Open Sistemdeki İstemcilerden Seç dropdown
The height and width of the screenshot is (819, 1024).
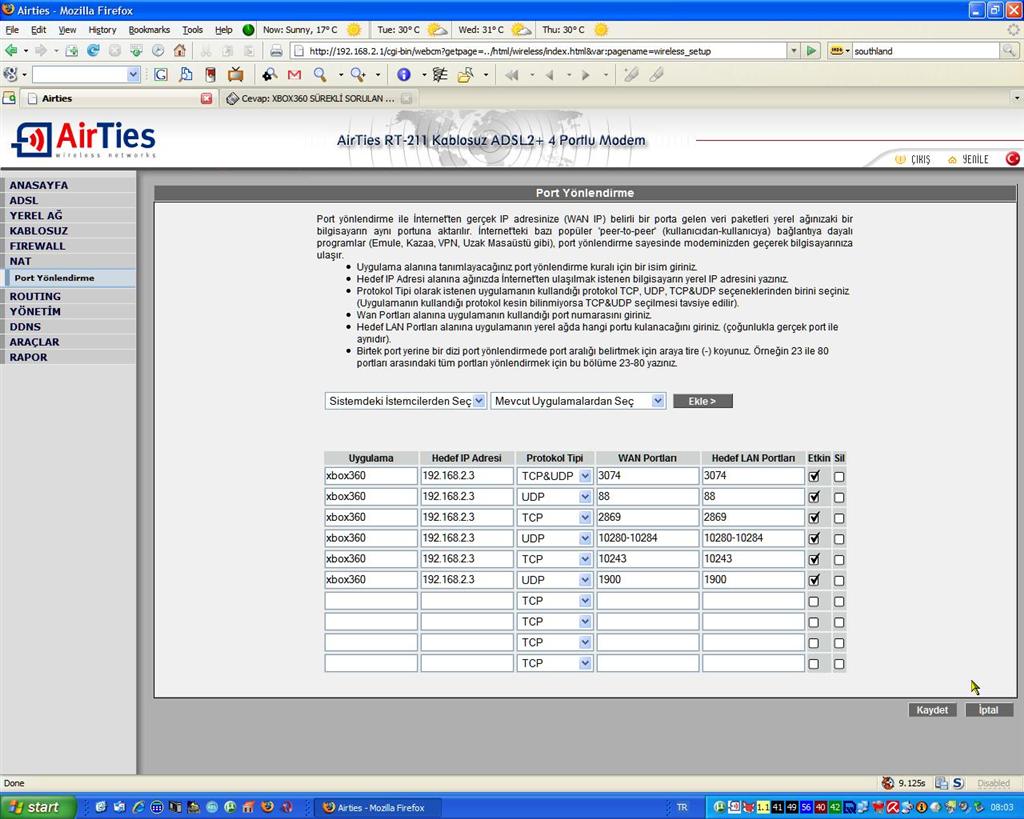pyautogui.click(x=406, y=401)
